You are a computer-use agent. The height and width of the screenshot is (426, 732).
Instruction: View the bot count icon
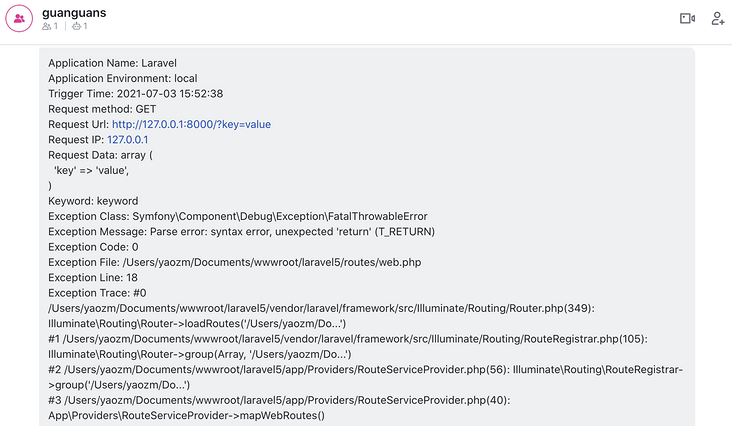coord(76,27)
